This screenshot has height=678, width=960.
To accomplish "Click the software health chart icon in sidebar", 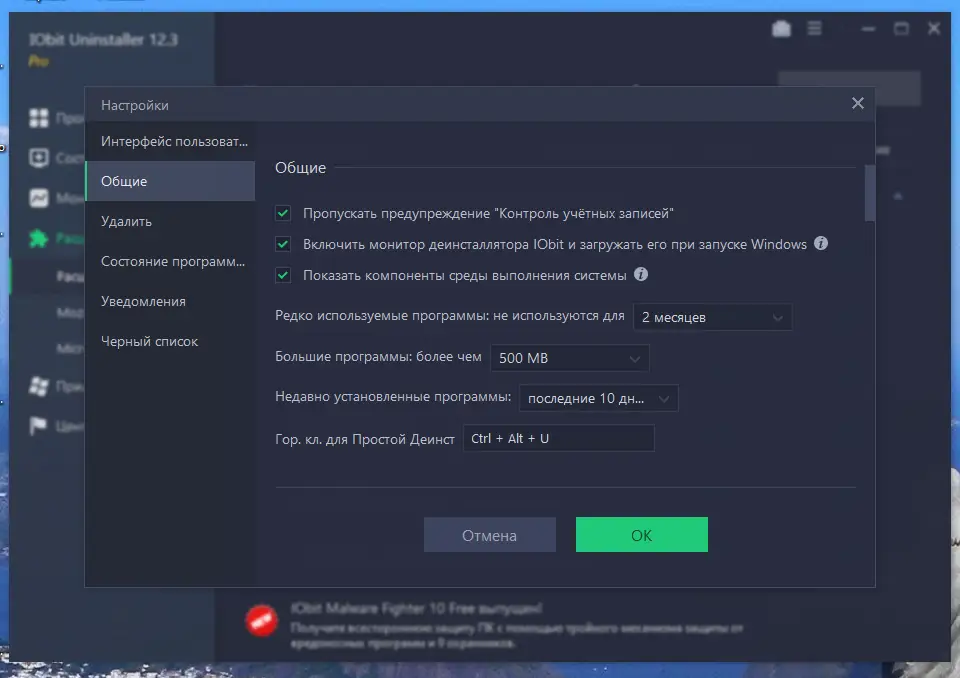I will coord(39,198).
